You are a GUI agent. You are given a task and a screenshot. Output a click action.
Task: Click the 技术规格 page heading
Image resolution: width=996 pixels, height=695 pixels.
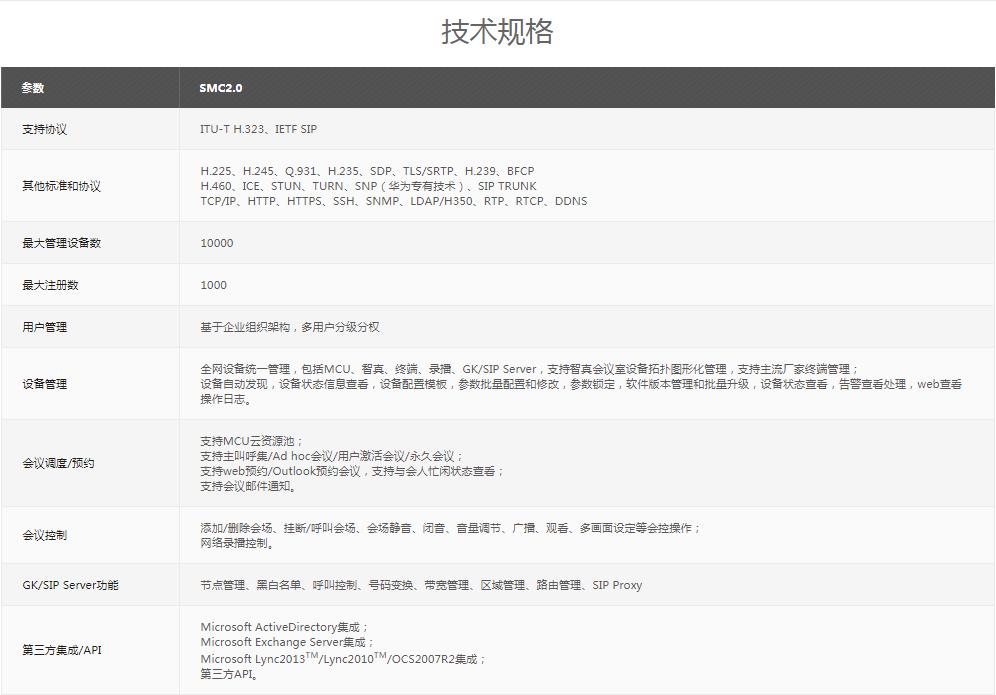click(497, 31)
